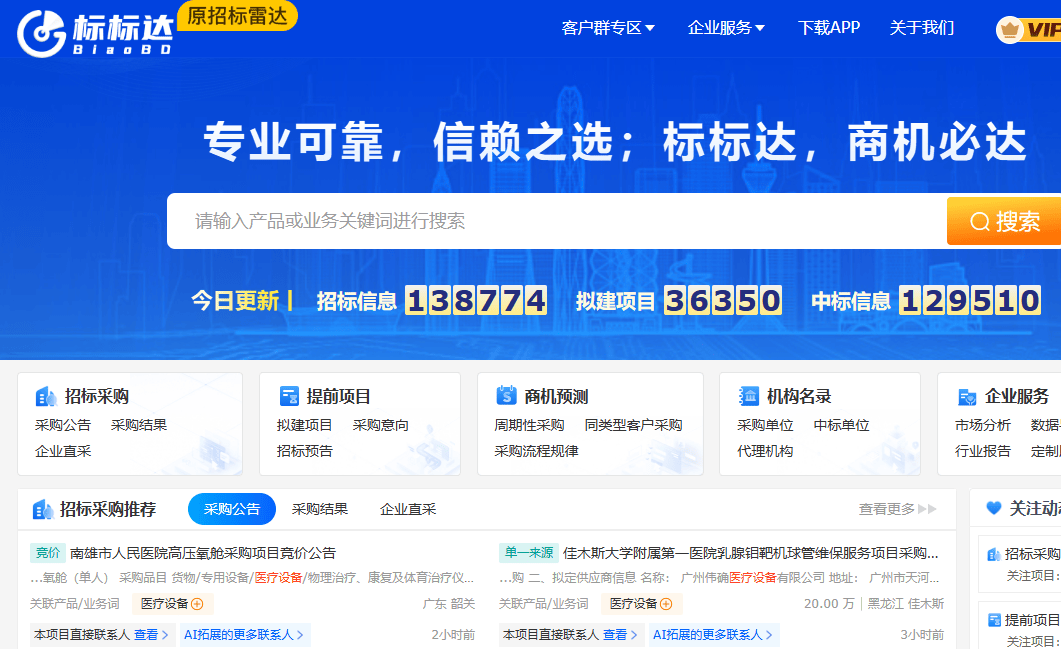This screenshot has height=649, width=1061.
Task: Expand AI拓展的更多联系人 for the 佳木斯大学 listing
Action: point(714,635)
